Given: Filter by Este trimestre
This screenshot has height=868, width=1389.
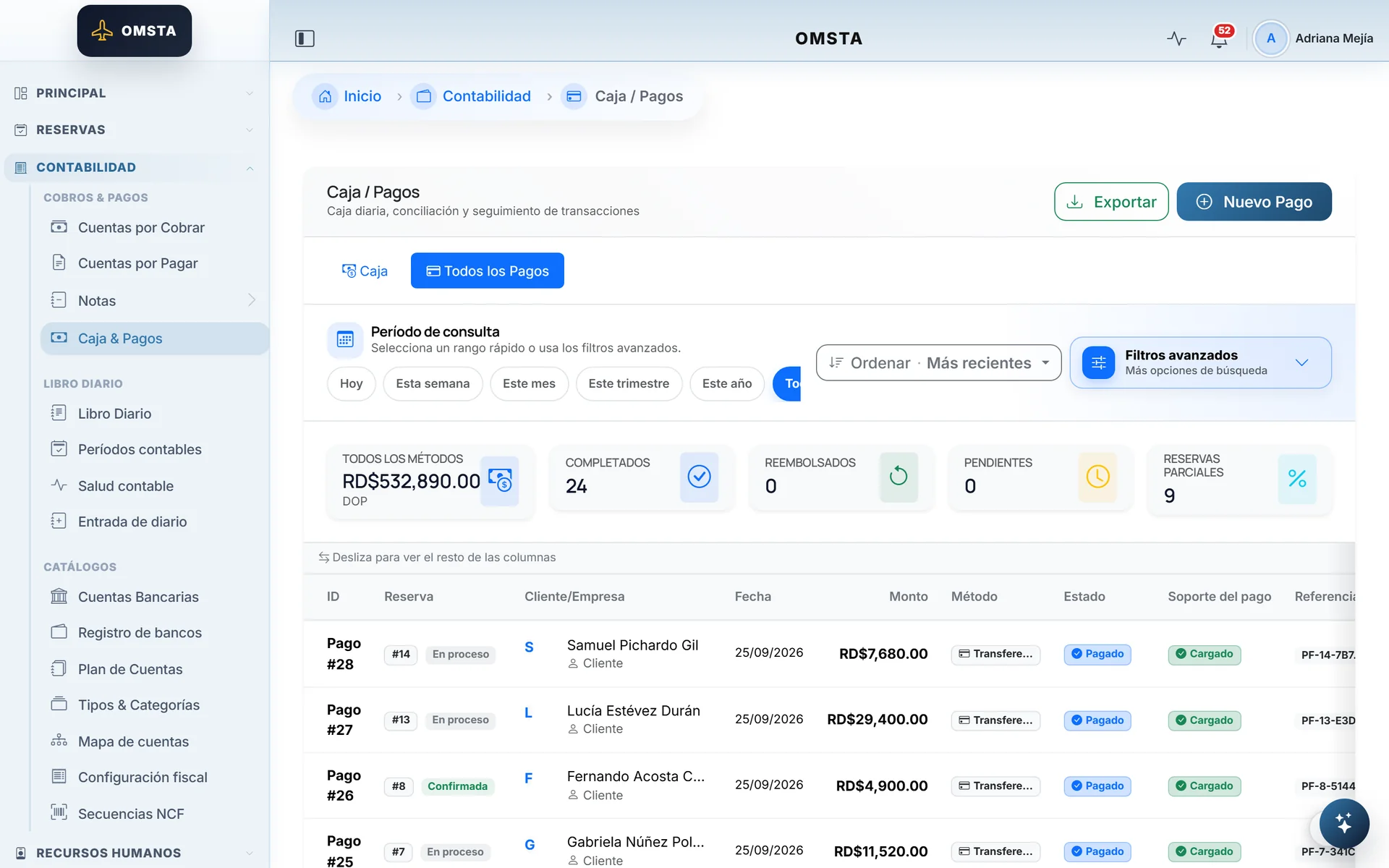Looking at the screenshot, I should (629, 383).
